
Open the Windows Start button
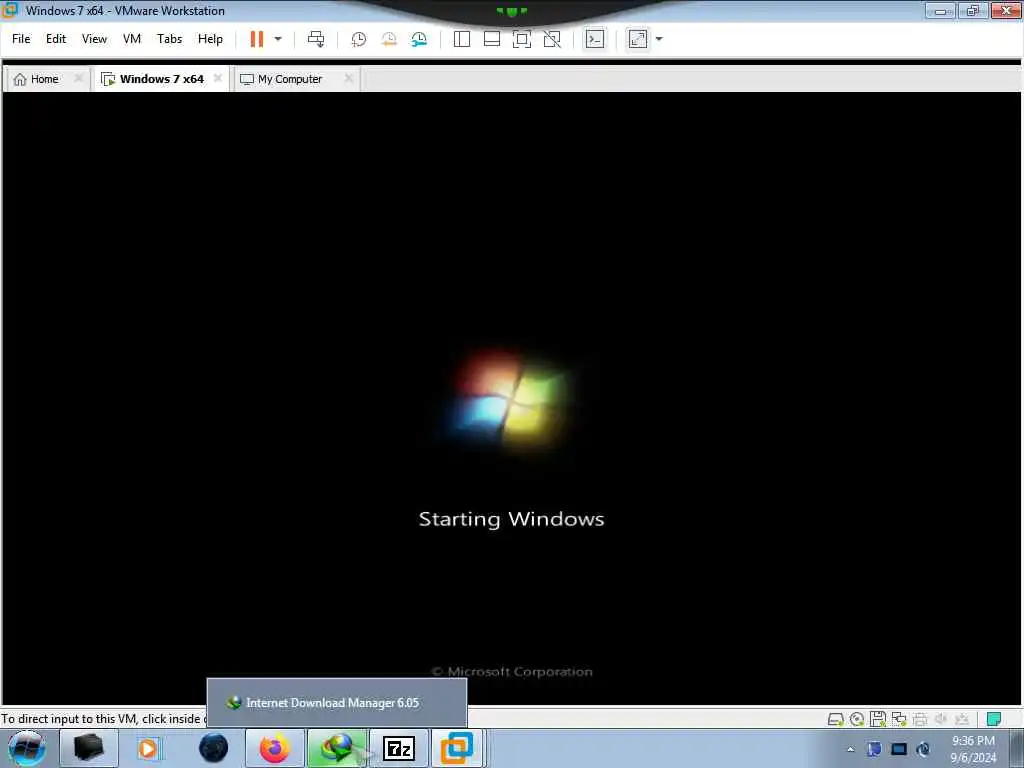coord(27,748)
